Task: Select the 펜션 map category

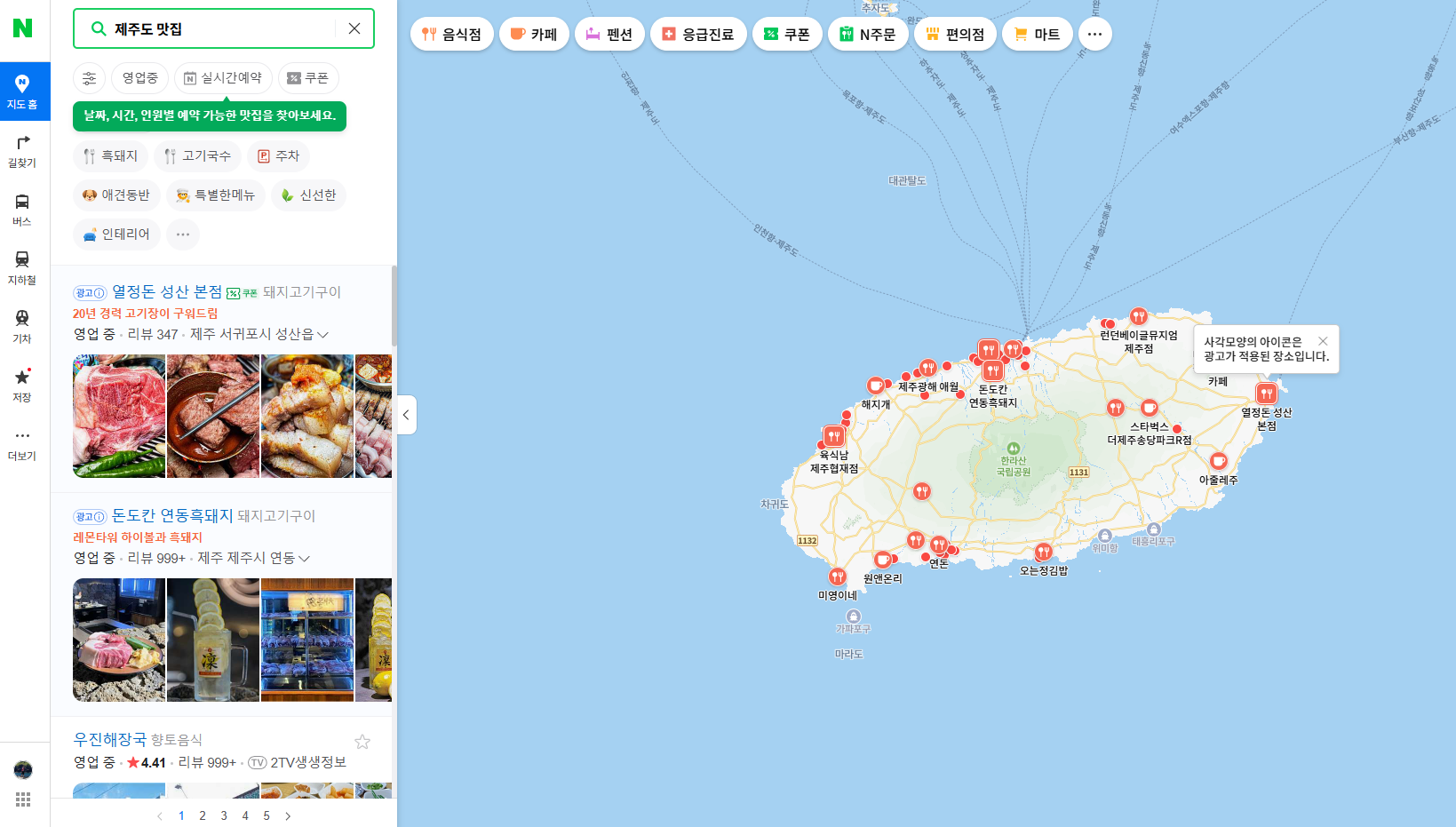Action: [609, 35]
